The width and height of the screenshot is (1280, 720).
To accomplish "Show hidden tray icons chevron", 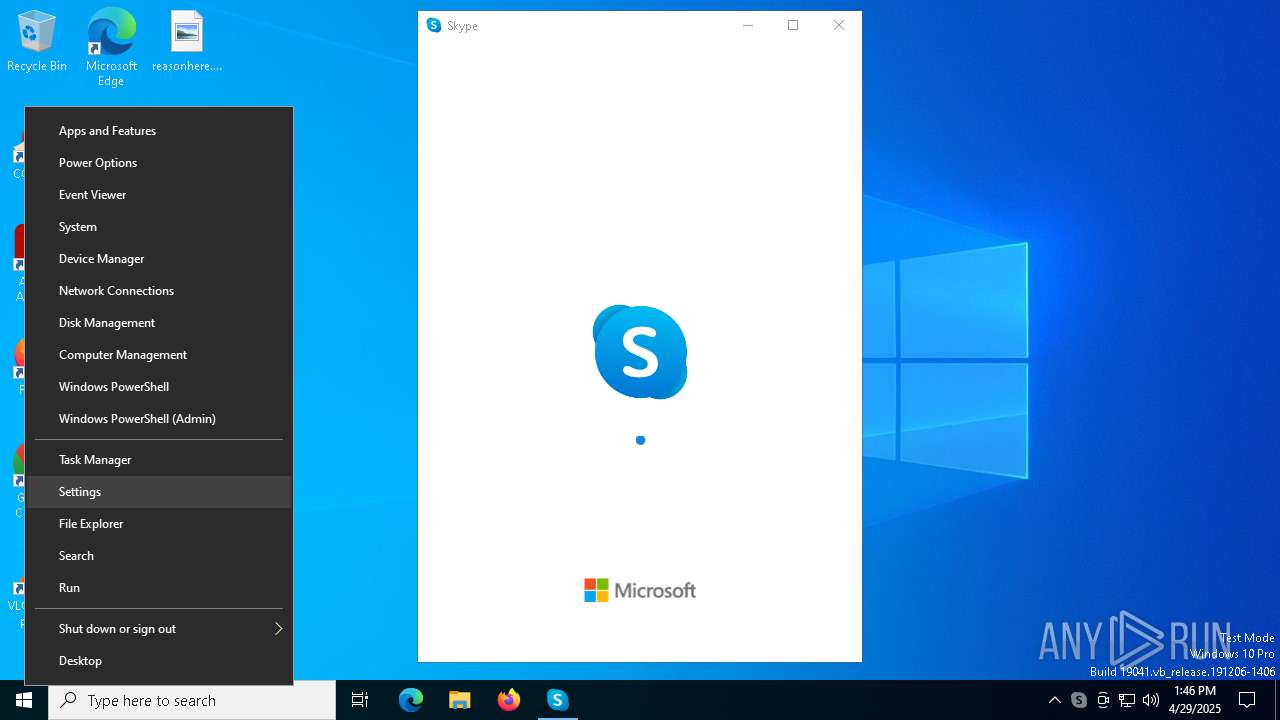I will [1055, 700].
